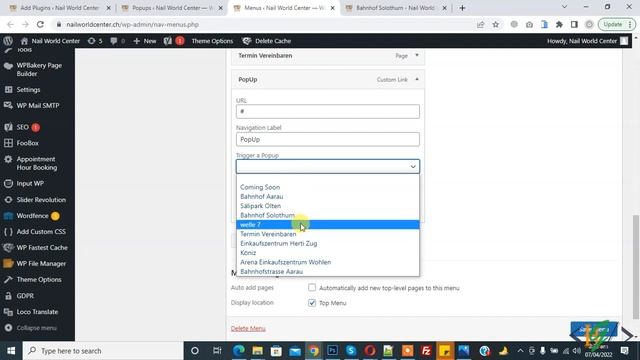Open Appointment Hour Booking sidebar item
This screenshot has height=360, width=640.
click(x=37, y=163)
